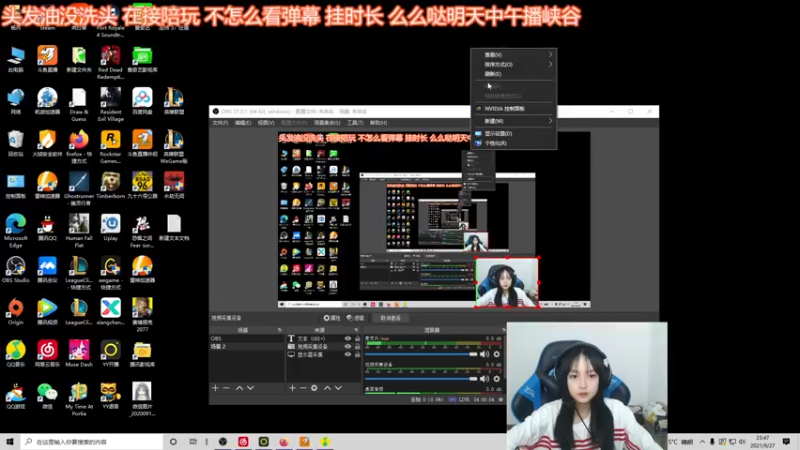Open the OBS 视图(V) menu

click(x=266, y=123)
